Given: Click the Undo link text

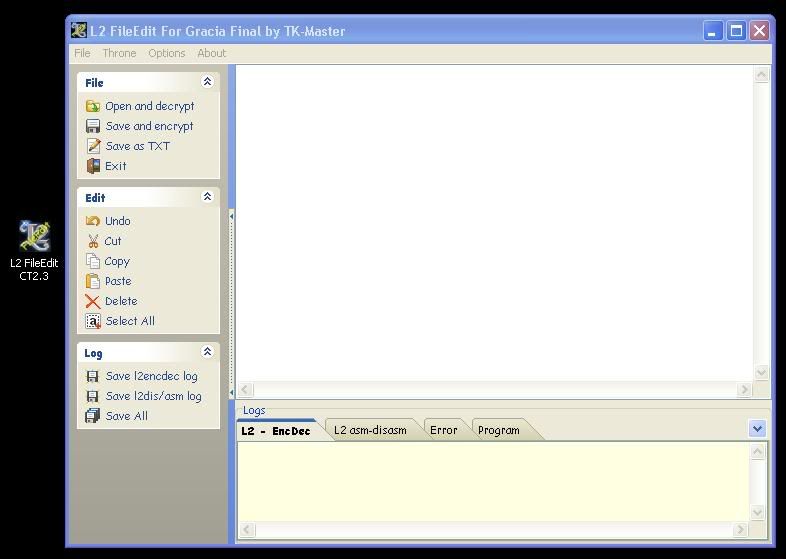Looking at the screenshot, I should pos(118,221).
